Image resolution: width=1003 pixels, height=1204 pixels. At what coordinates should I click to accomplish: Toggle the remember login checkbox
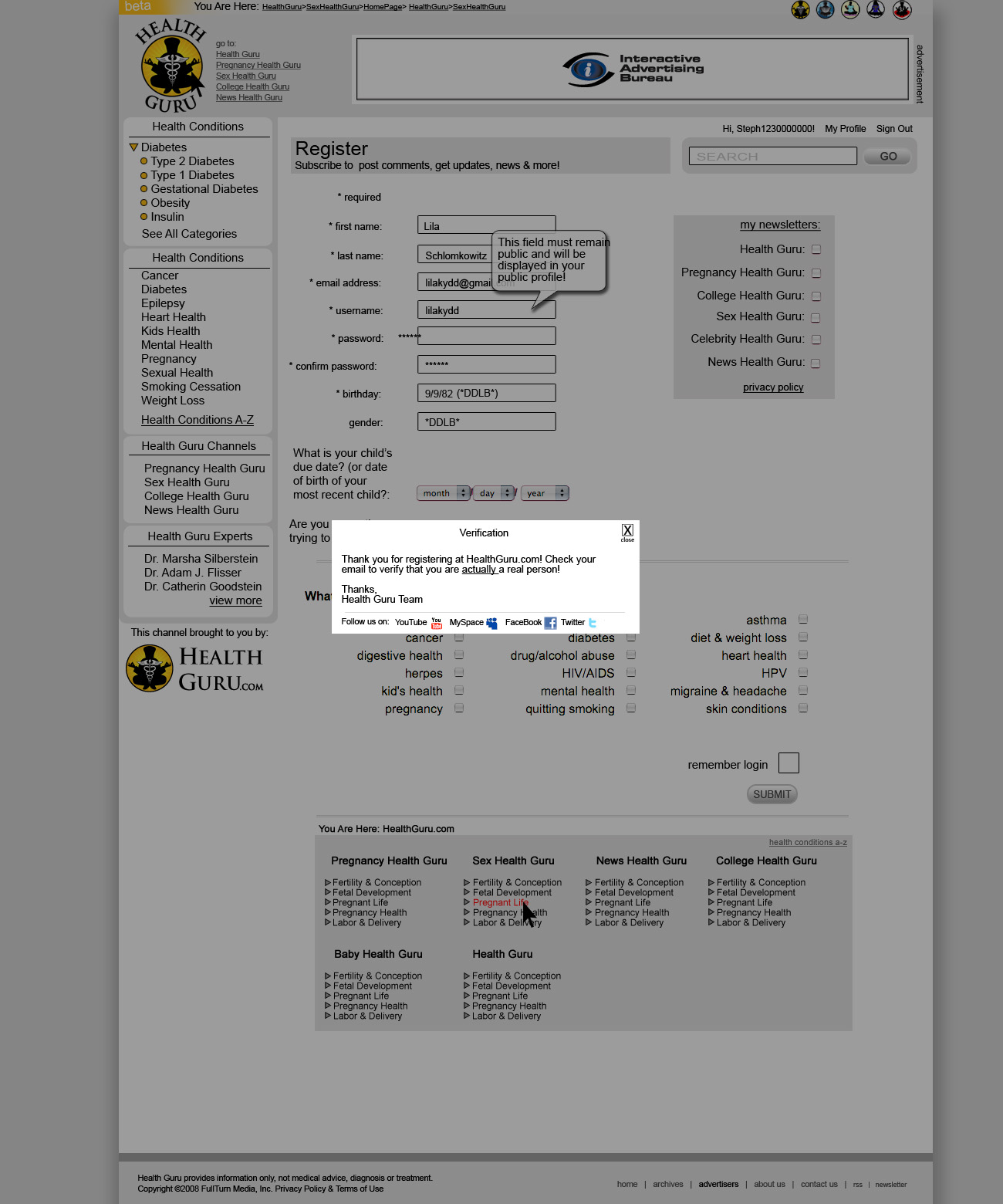pos(789,763)
